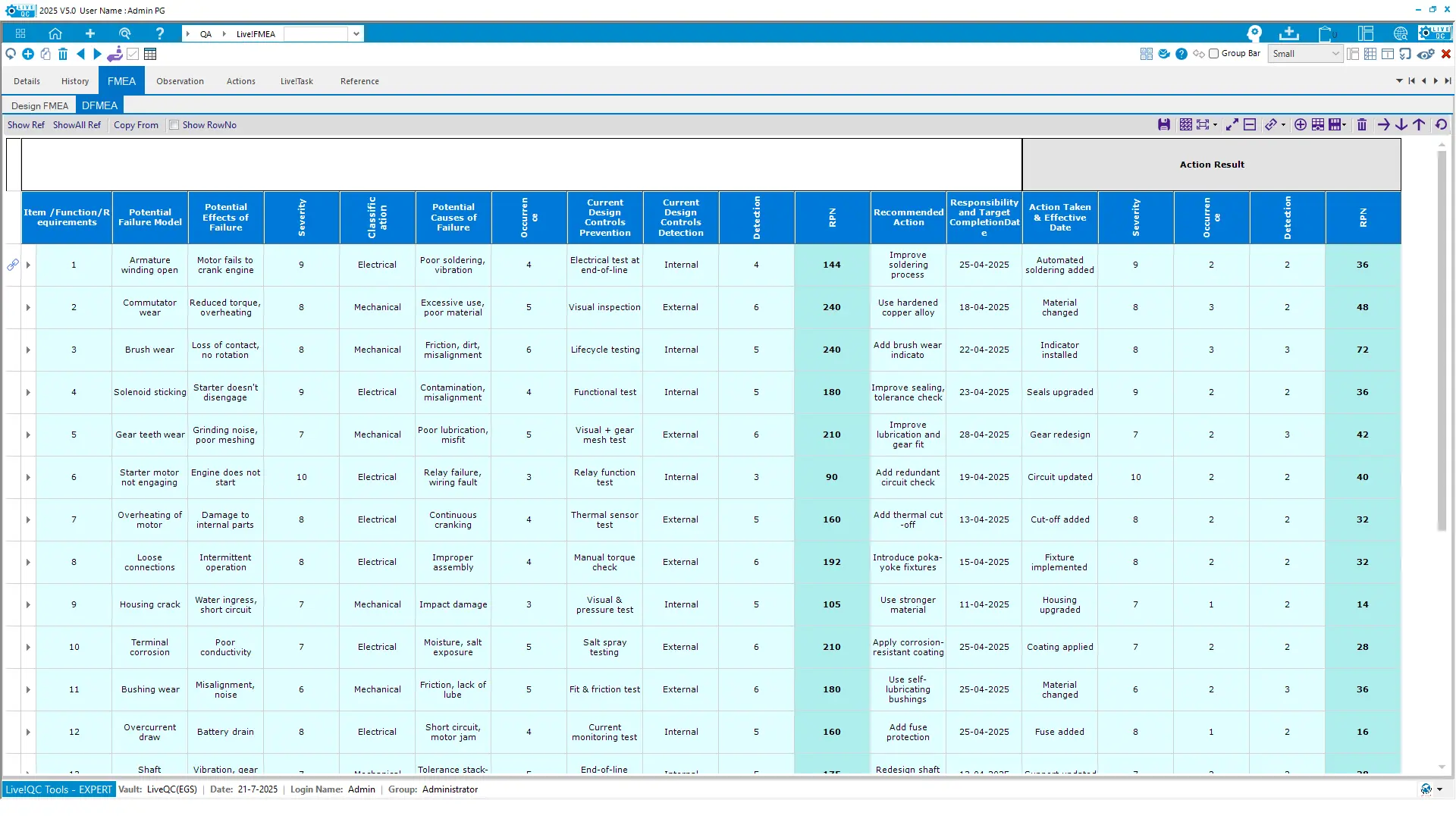Click the Home icon in the top navigation bar
This screenshot has width=1456, height=819.
coord(55,33)
